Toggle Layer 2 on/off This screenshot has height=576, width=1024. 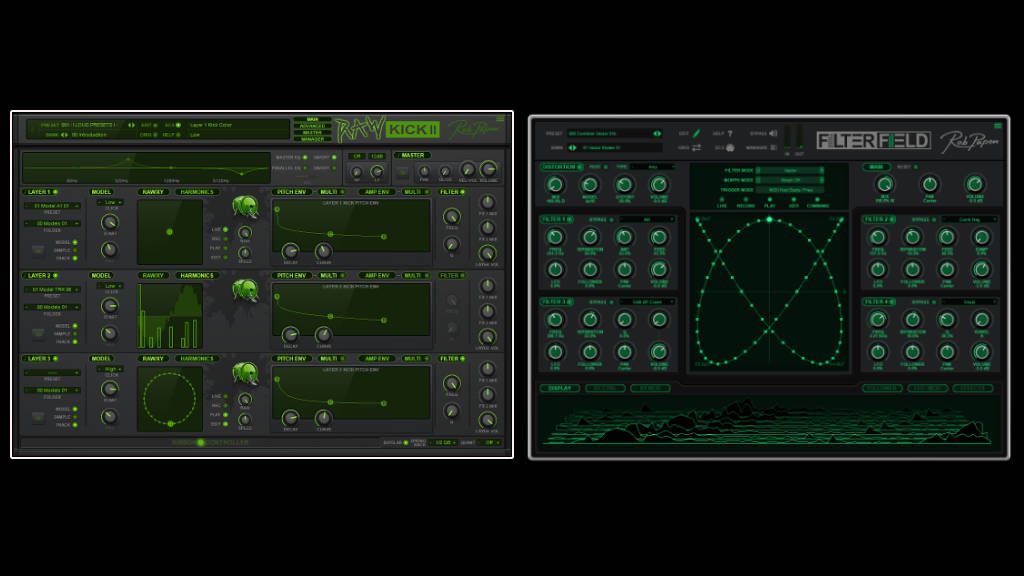[56, 276]
